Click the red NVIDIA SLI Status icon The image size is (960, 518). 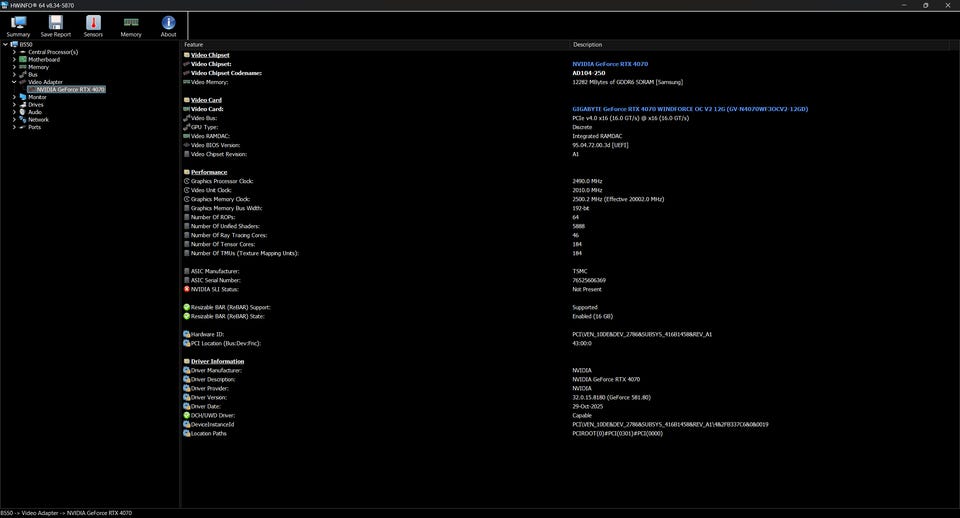(186, 289)
